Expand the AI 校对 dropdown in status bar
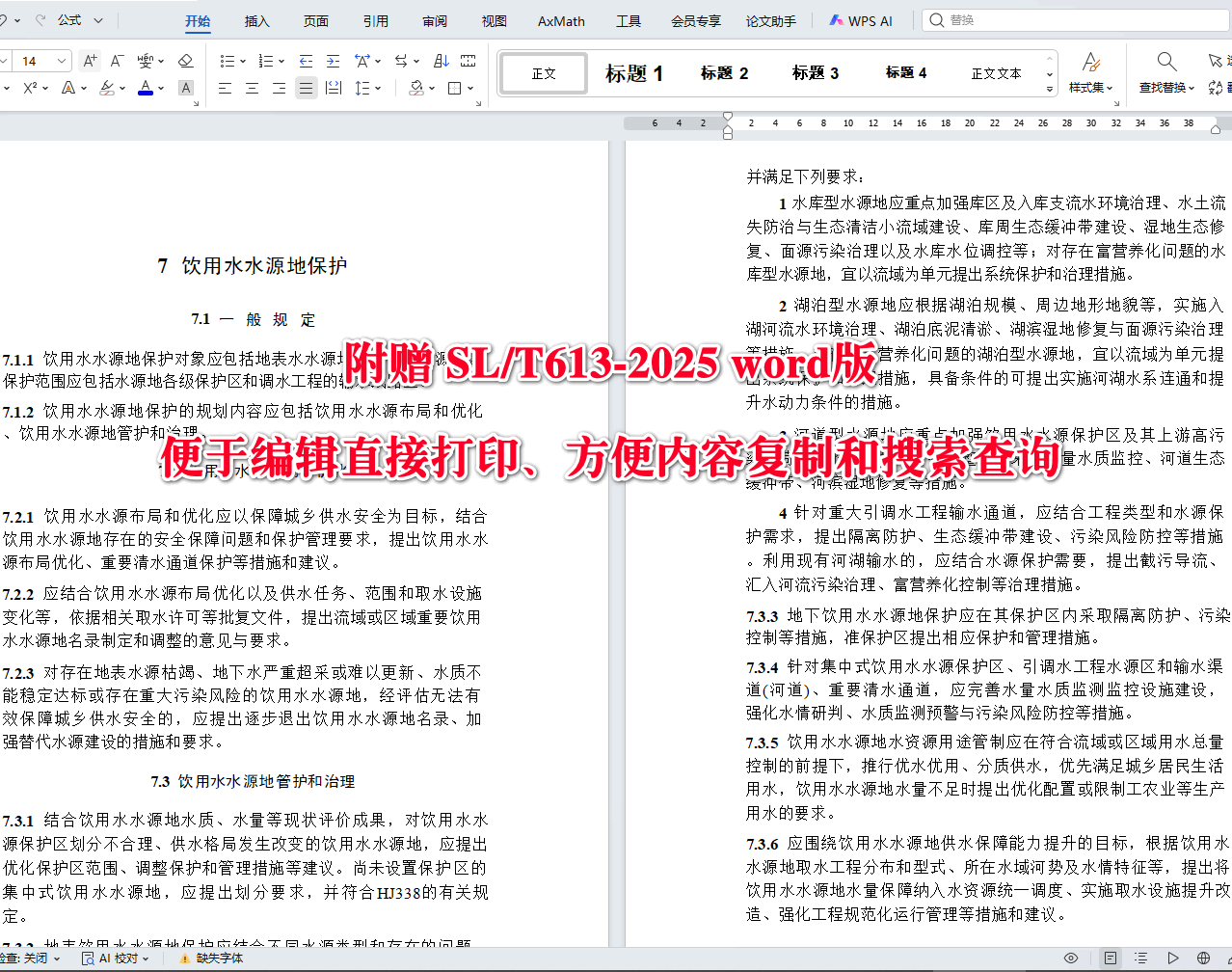The width and height of the screenshot is (1232, 972). pyautogui.click(x=144, y=958)
